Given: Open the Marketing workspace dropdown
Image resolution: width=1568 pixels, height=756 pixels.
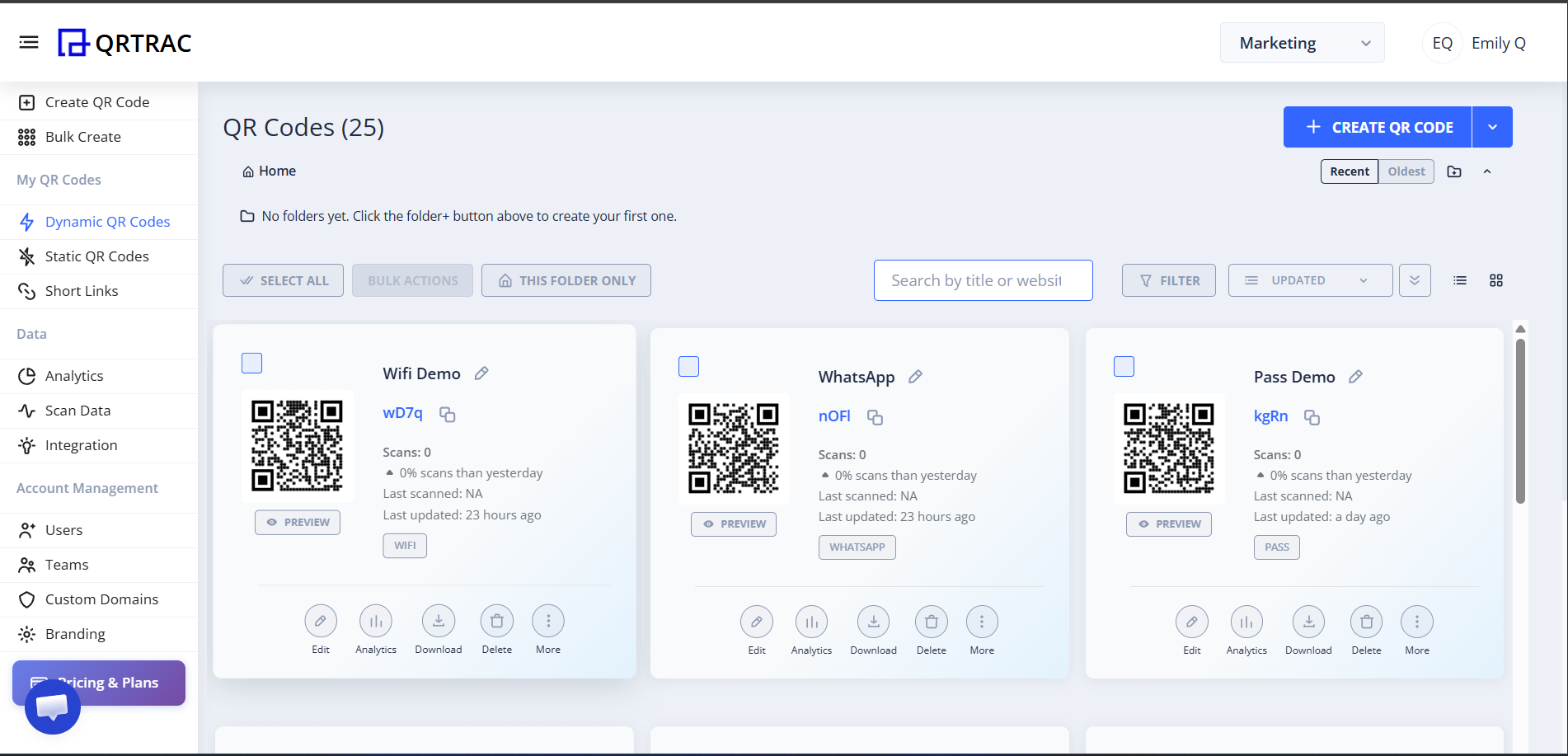Looking at the screenshot, I should (1303, 43).
